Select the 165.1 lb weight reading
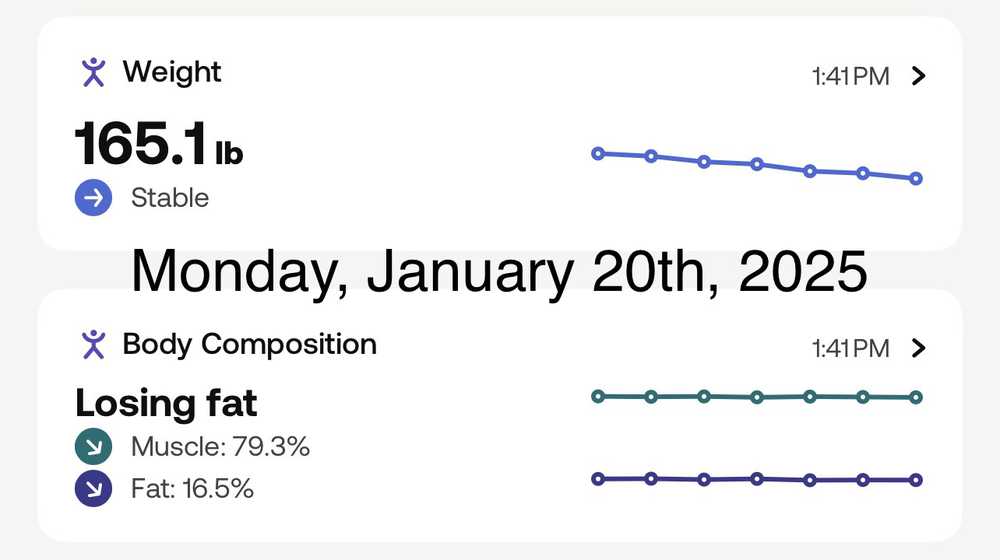Image resolution: width=1000 pixels, height=560 pixels. tap(159, 146)
